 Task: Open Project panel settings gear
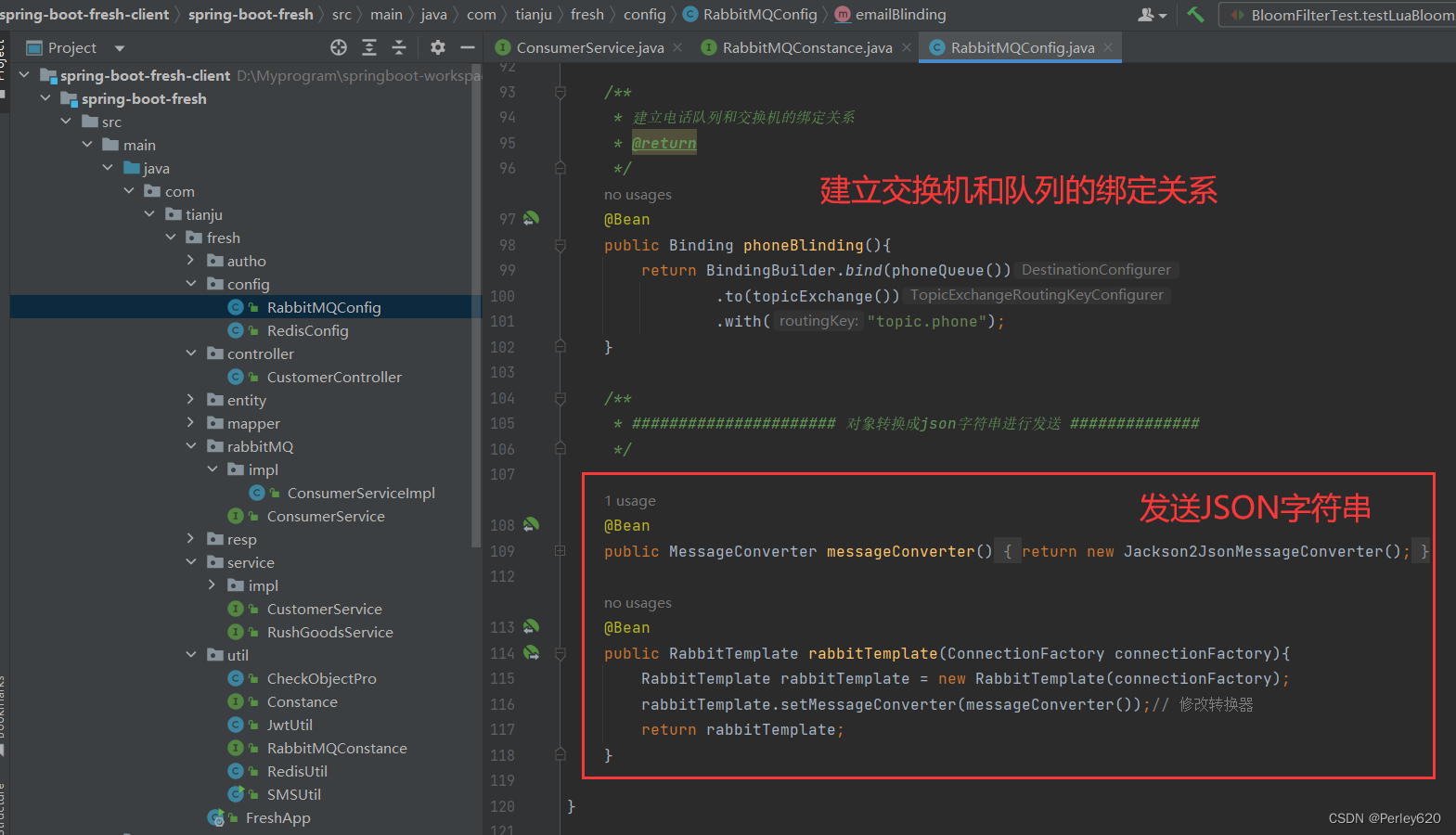coord(438,47)
